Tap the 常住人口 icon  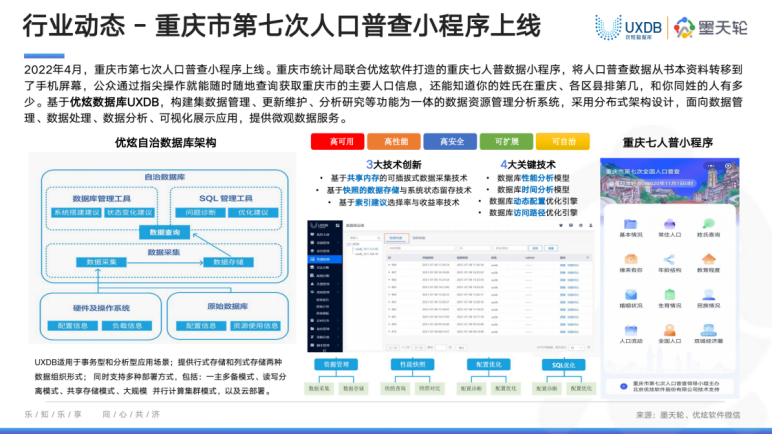(670, 224)
